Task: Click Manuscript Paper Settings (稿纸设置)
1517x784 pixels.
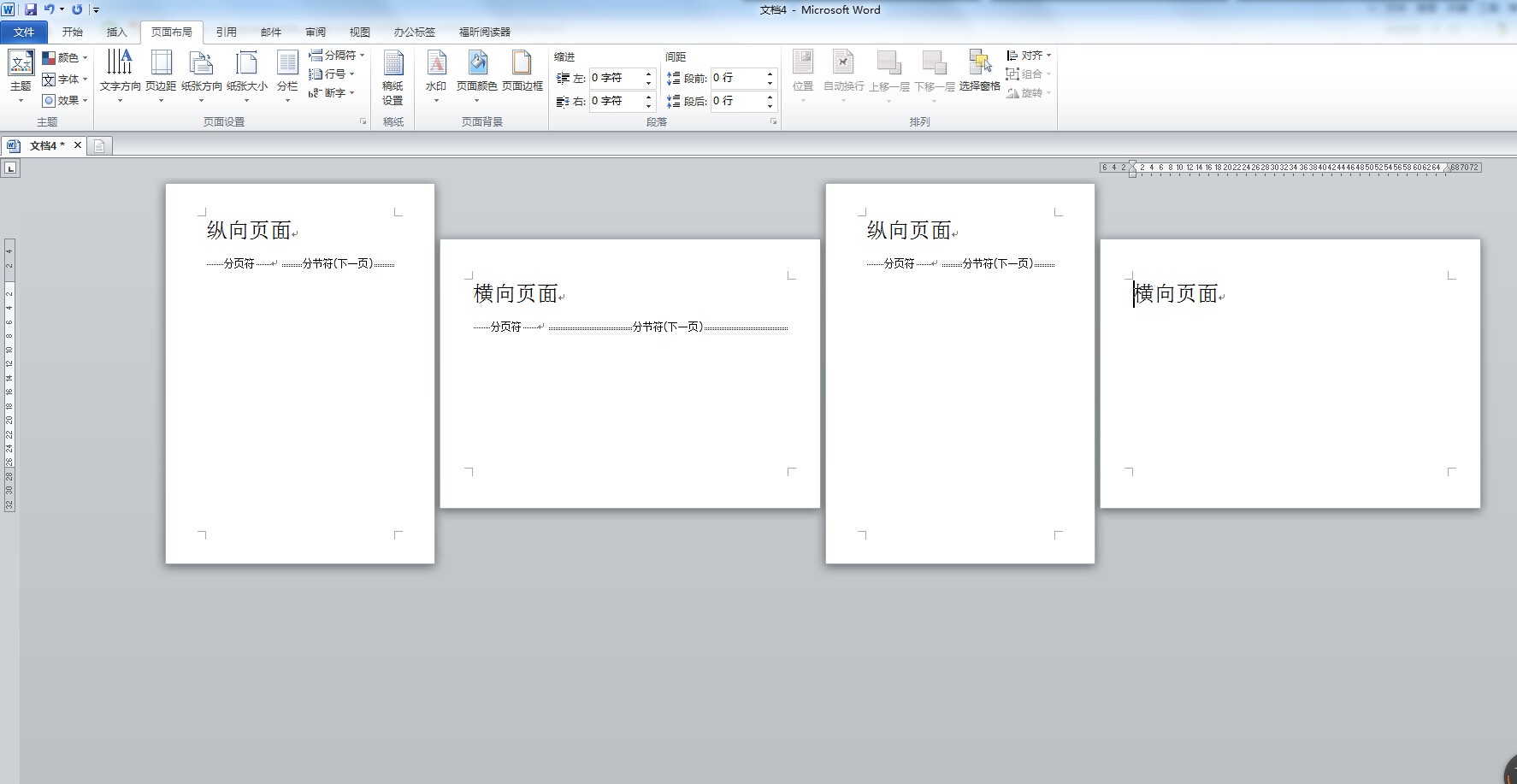Action: [393, 77]
